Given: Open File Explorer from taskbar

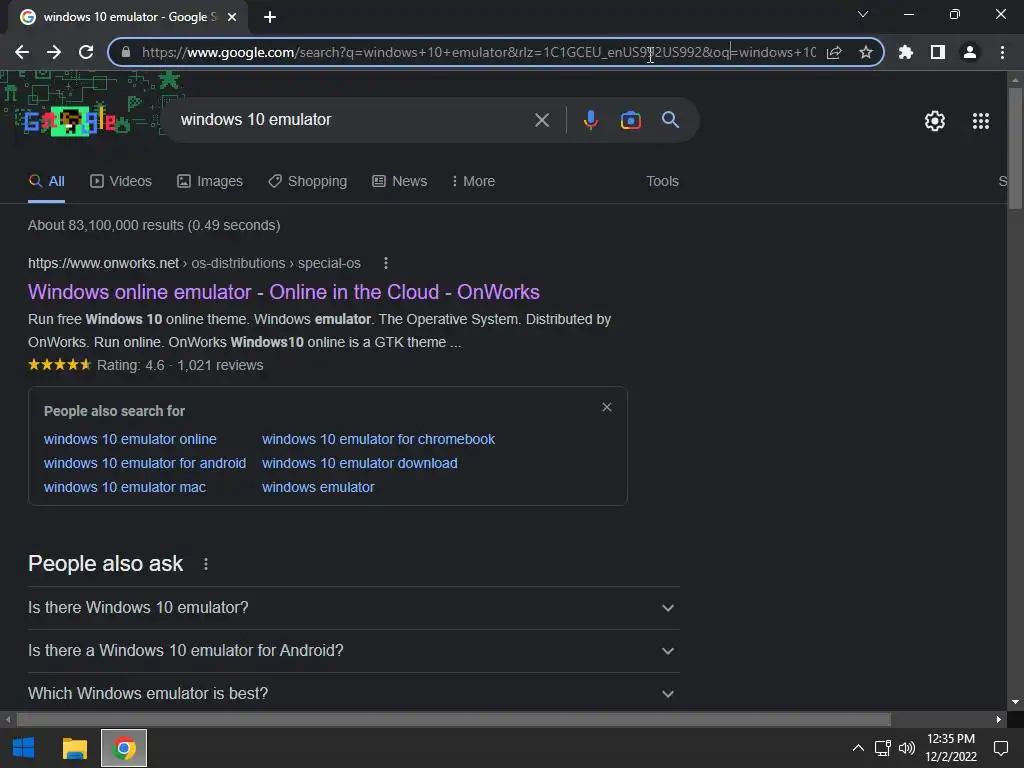Looking at the screenshot, I should (74, 748).
